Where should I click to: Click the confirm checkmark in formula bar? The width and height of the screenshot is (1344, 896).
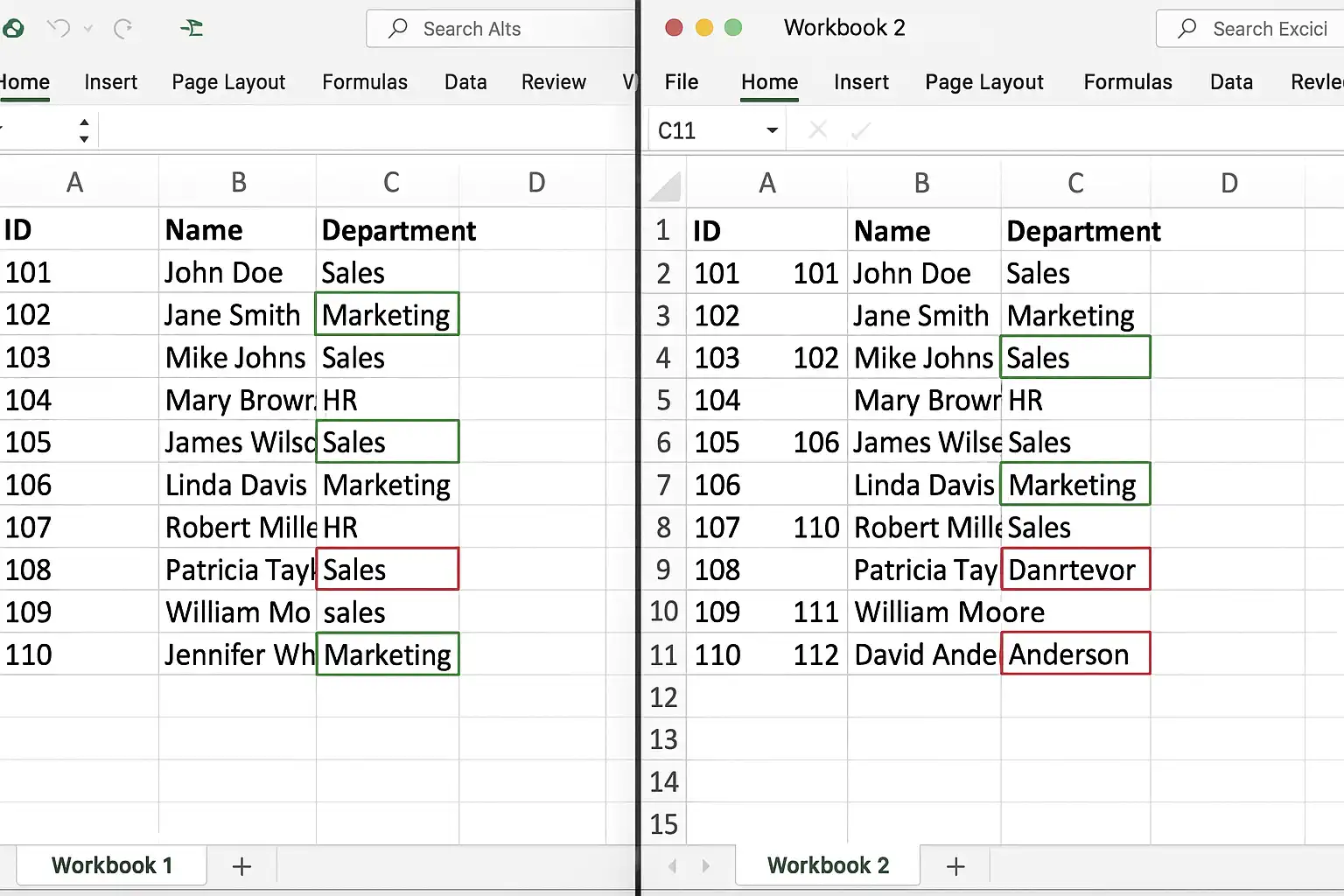(861, 130)
